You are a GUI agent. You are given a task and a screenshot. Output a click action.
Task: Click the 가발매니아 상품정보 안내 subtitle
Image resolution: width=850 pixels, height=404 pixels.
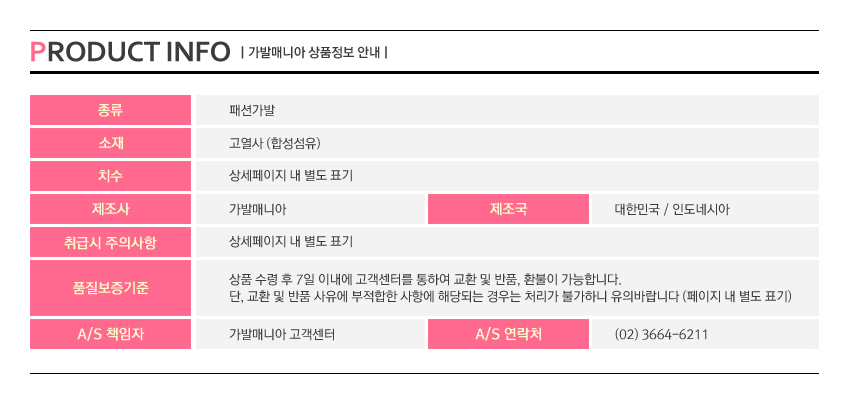click(314, 52)
